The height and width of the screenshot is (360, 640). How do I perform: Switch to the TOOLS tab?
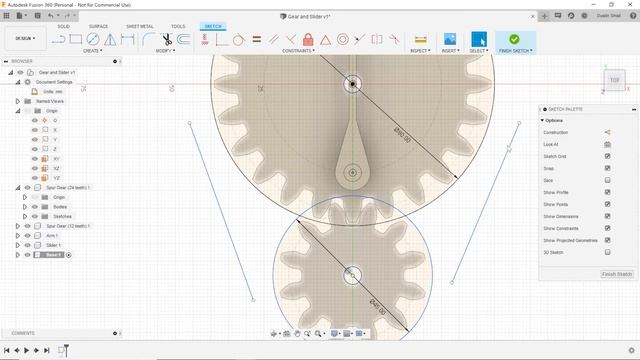pos(178,26)
